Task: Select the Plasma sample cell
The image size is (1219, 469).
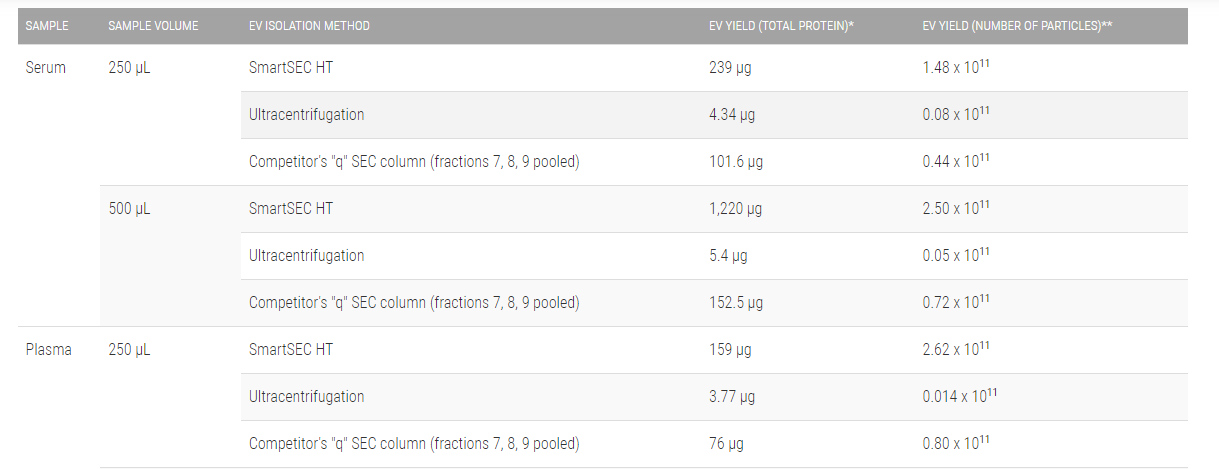Action: (49, 350)
